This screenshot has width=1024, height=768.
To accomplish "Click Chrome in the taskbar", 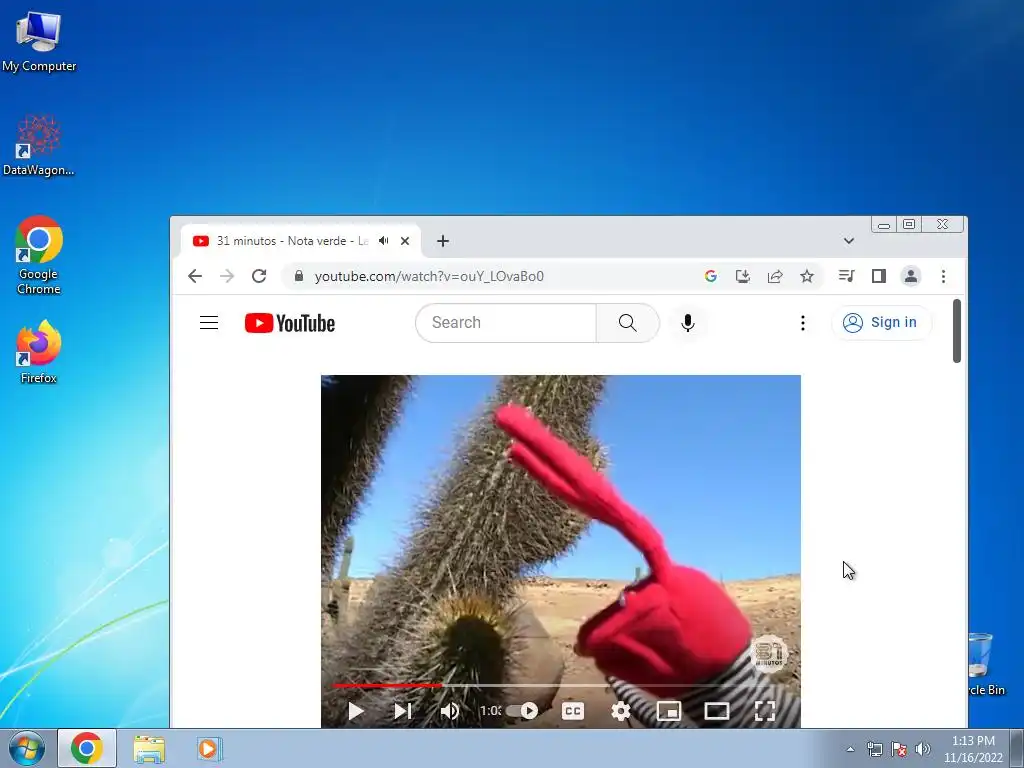I will (x=87, y=748).
